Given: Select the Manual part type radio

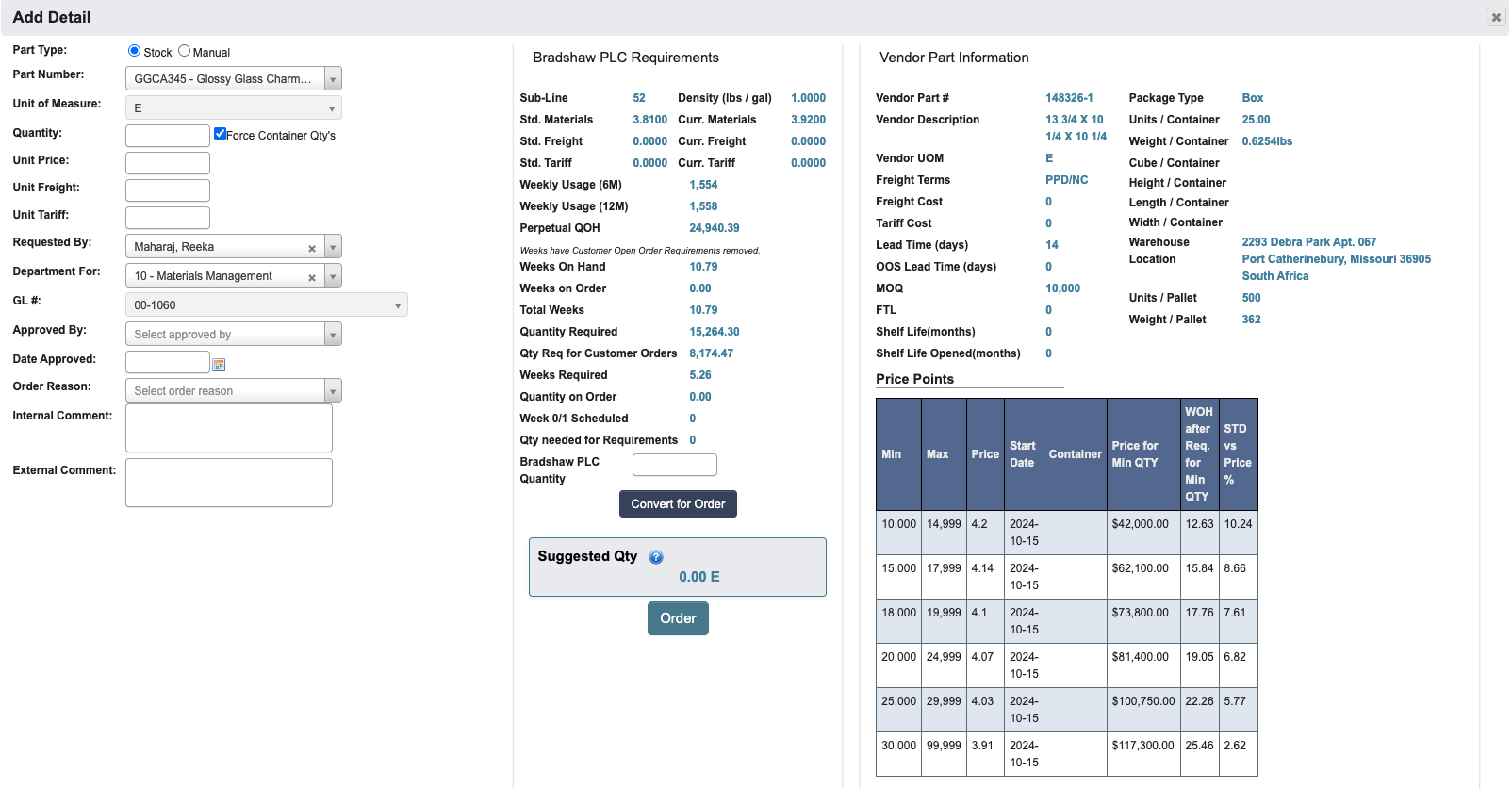Looking at the screenshot, I should (x=184, y=51).
